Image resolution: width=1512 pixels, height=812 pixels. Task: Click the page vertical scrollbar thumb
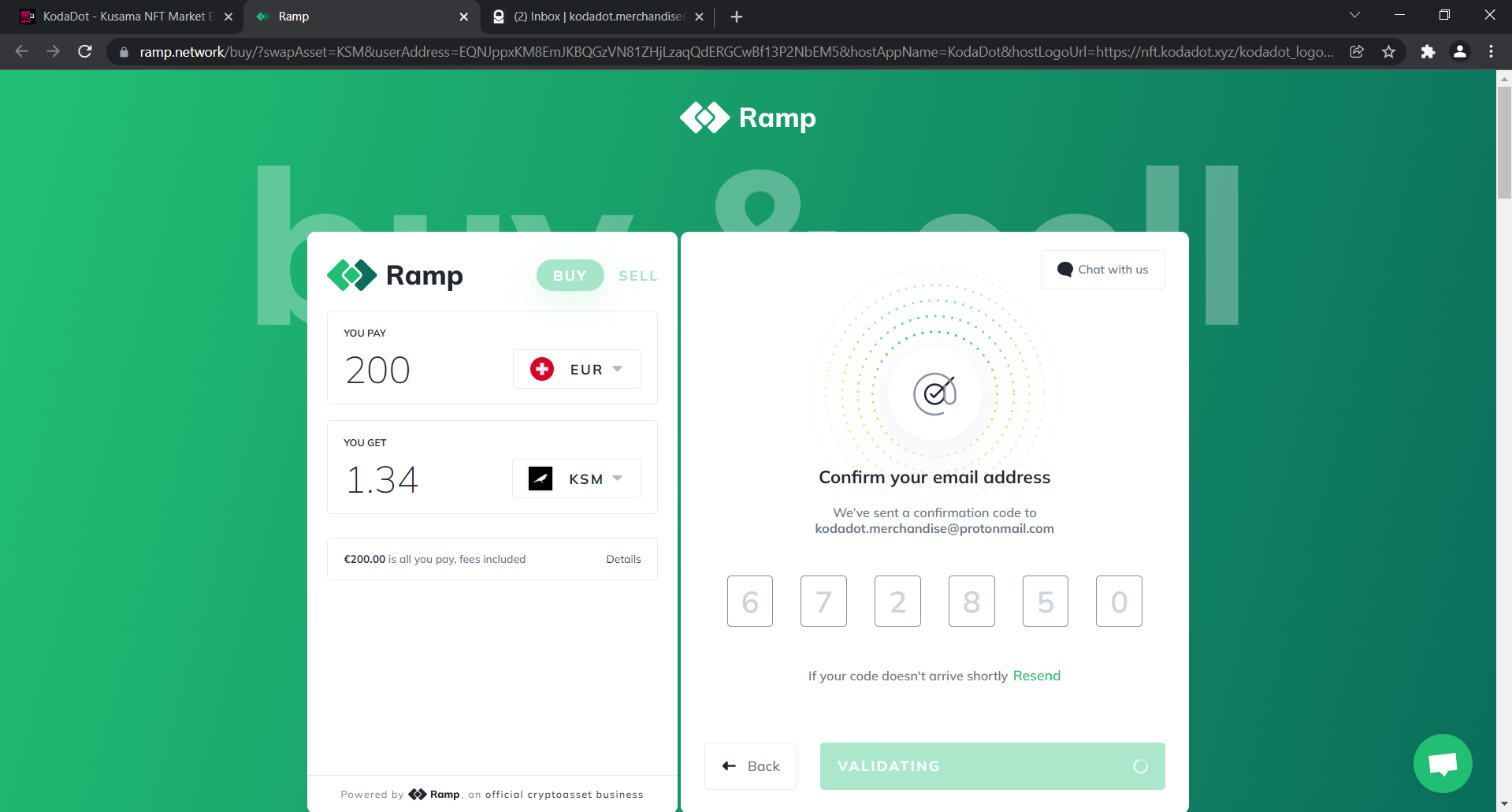click(1504, 142)
